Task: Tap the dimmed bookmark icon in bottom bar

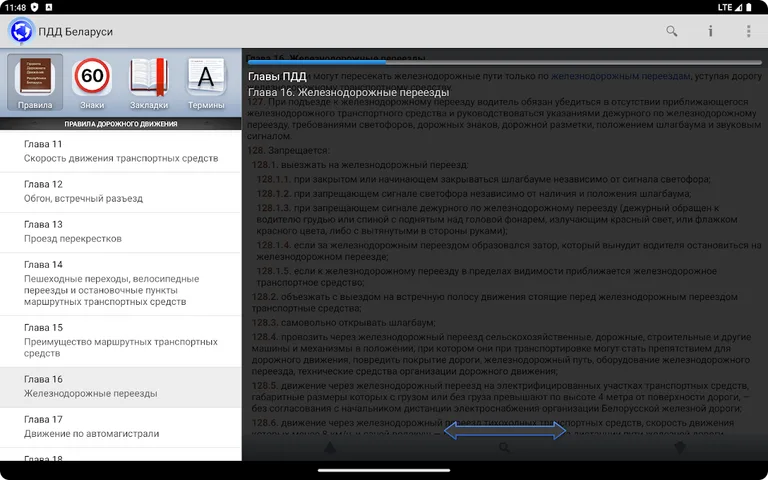Action: (x=679, y=447)
